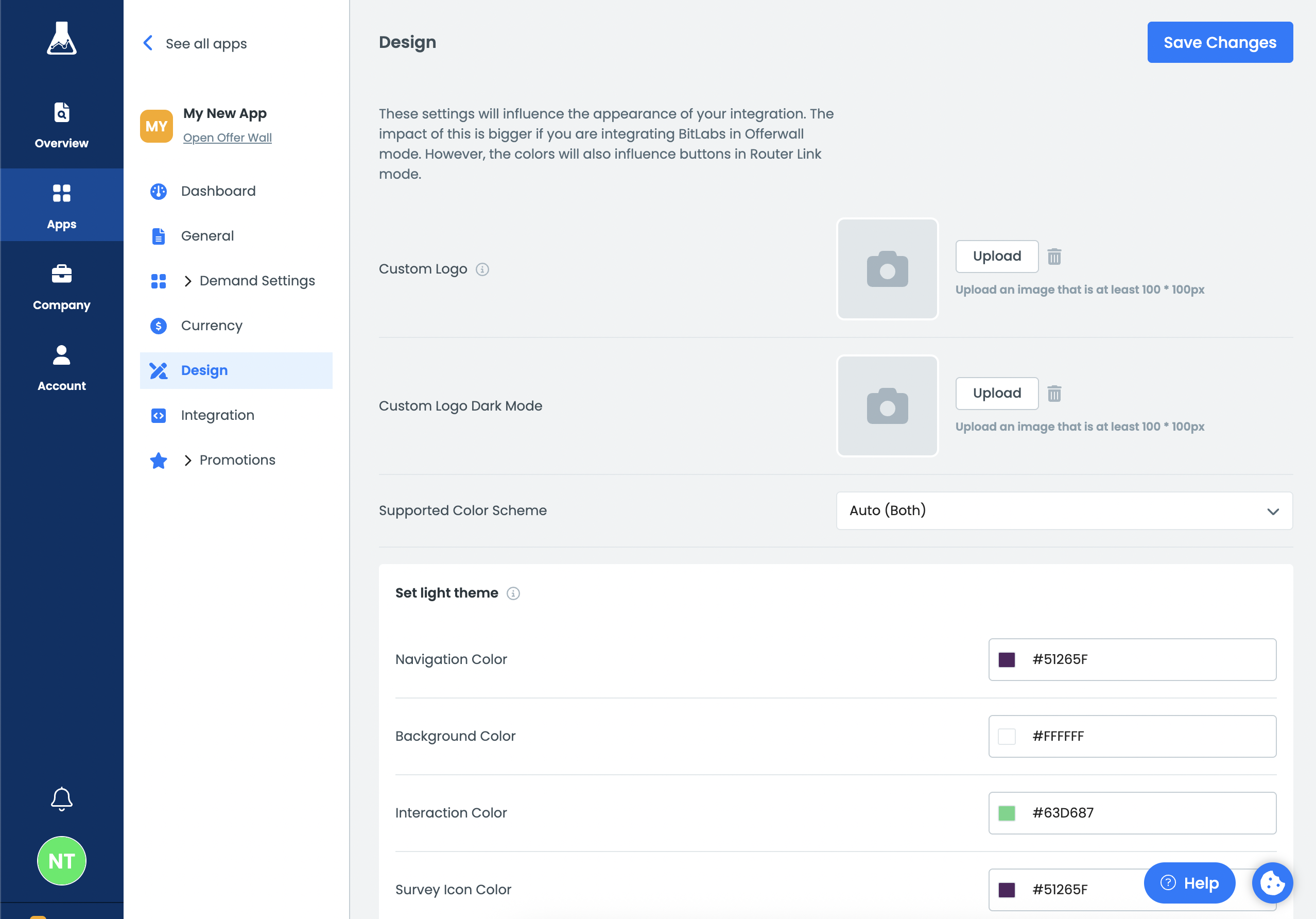Go to the Dashboard menu item
The image size is (1316, 919).
pyautogui.click(x=236, y=192)
